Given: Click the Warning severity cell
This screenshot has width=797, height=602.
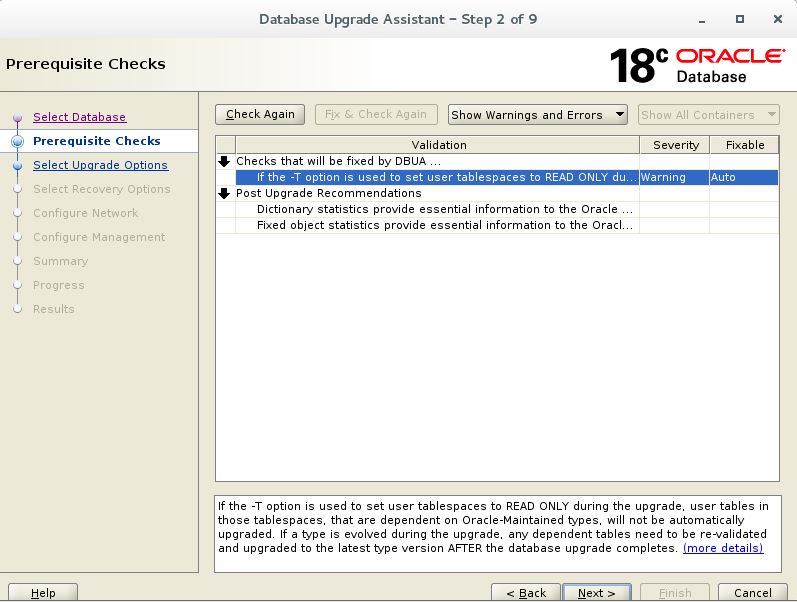Looking at the screenshot, I should click(x=675, y=177).
